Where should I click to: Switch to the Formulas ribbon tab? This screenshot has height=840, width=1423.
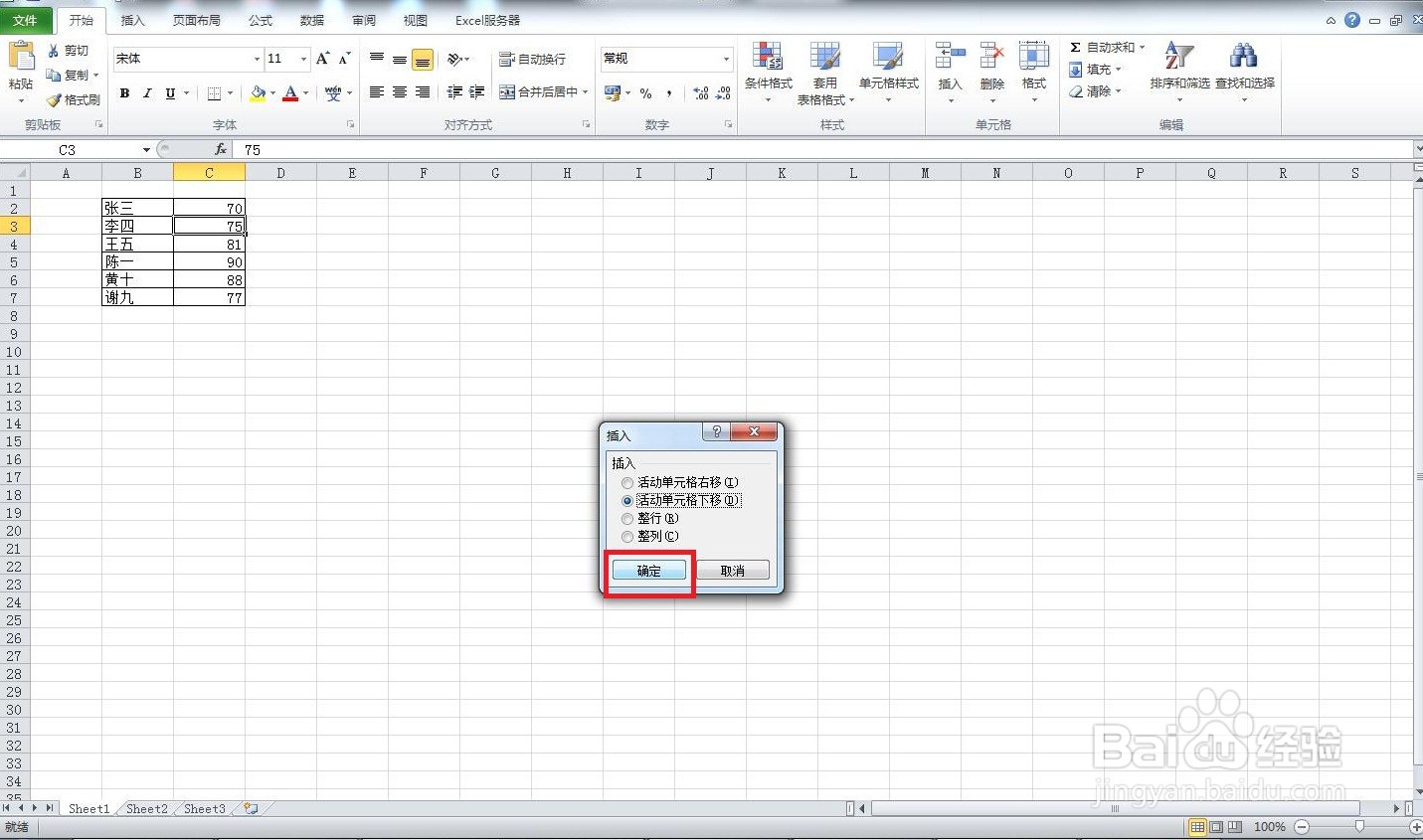(261, 20)
